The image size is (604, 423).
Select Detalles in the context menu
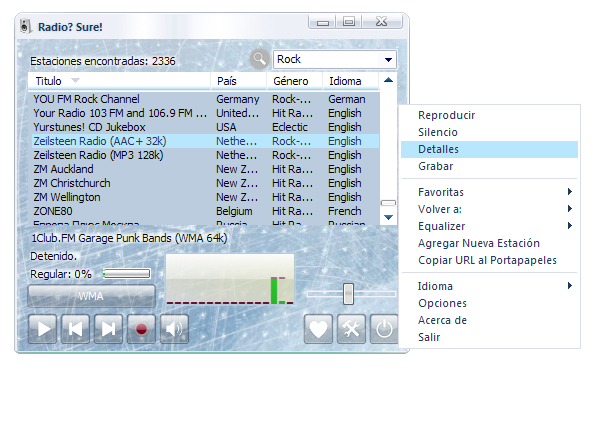pos(438,149)
